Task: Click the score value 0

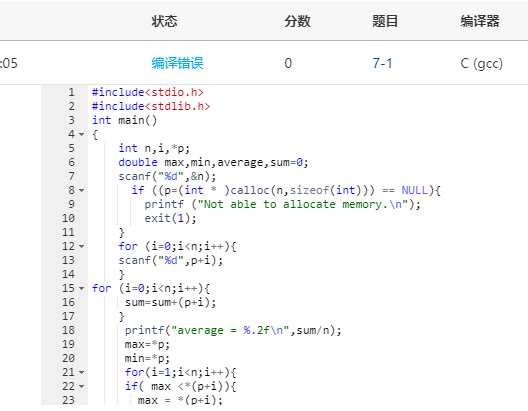Action: 288,63
